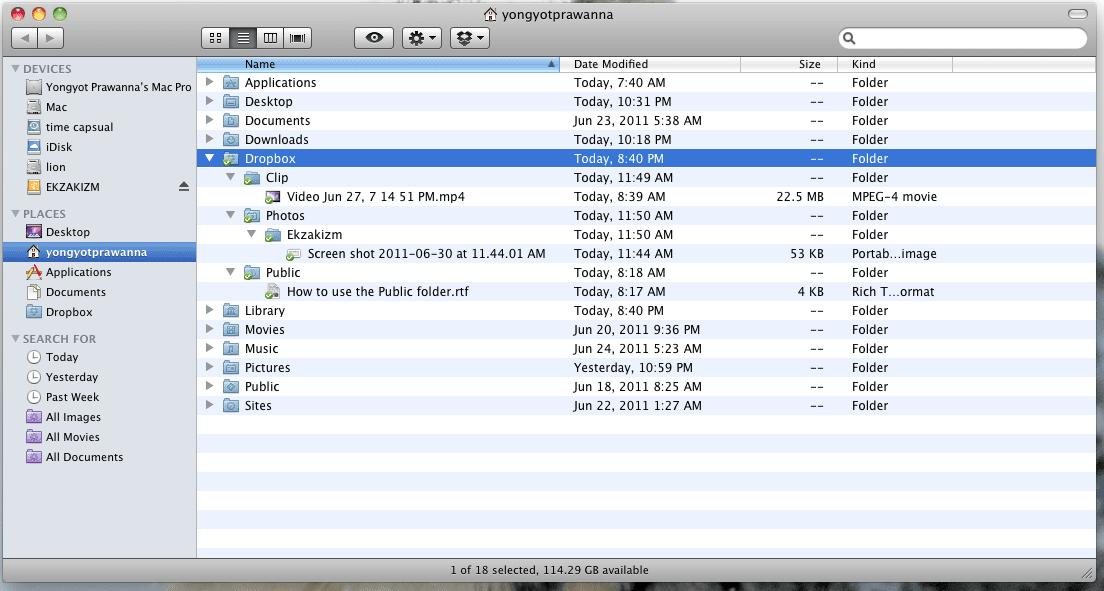This screenshot has width=1104, height=591.
Task: Open iDisk in the sidebar
Action: [49, 147]
